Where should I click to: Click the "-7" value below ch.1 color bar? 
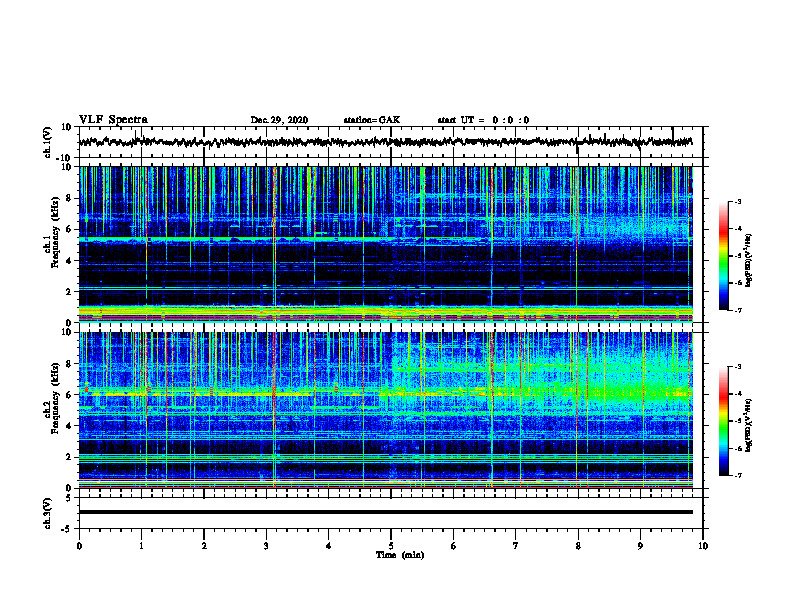pyautogui.click(x=737, y=310)
